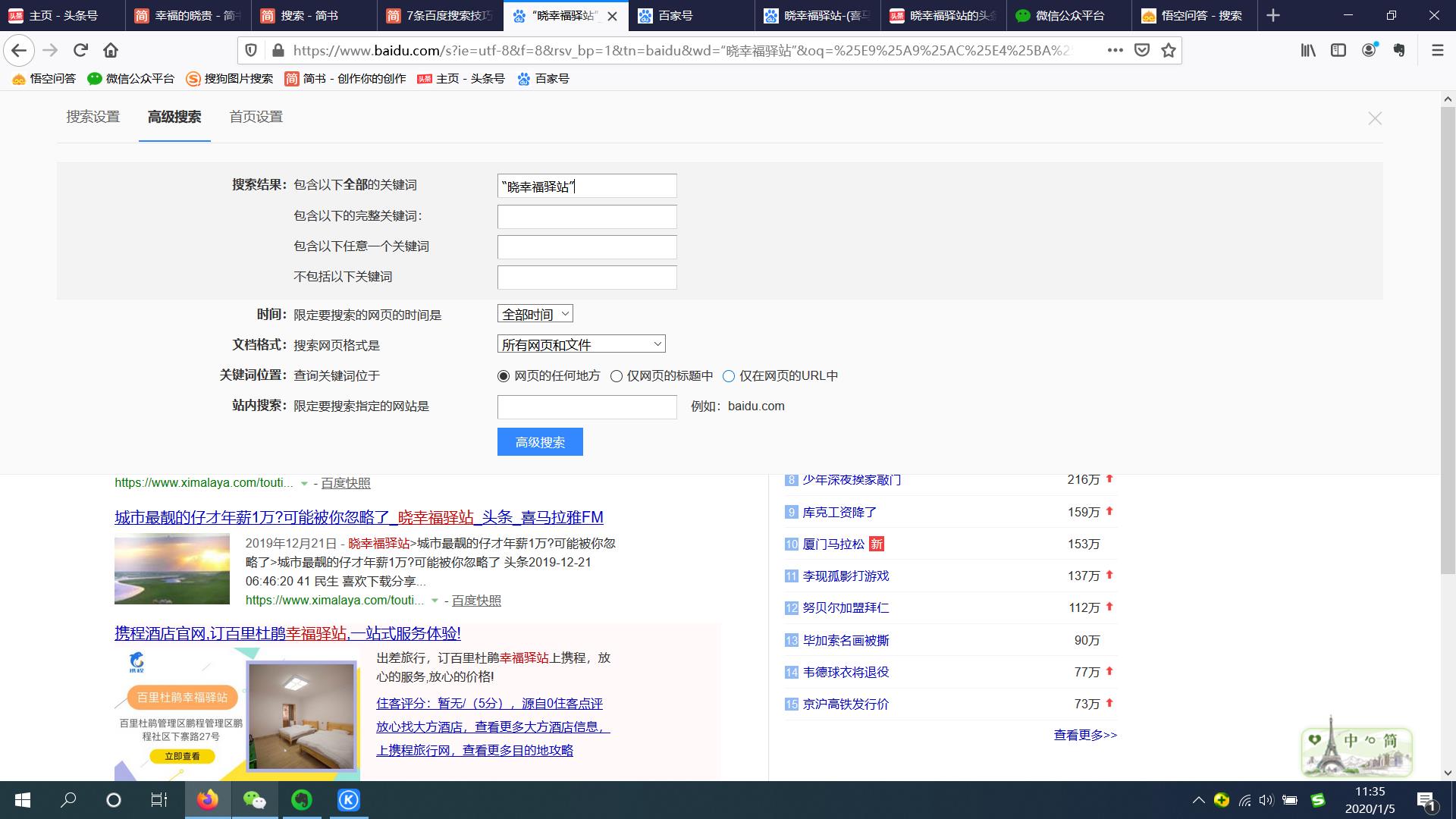Open 百度快照 for second ximalaya result
This screenshot has height=819, width=1456.
[476, 601]
